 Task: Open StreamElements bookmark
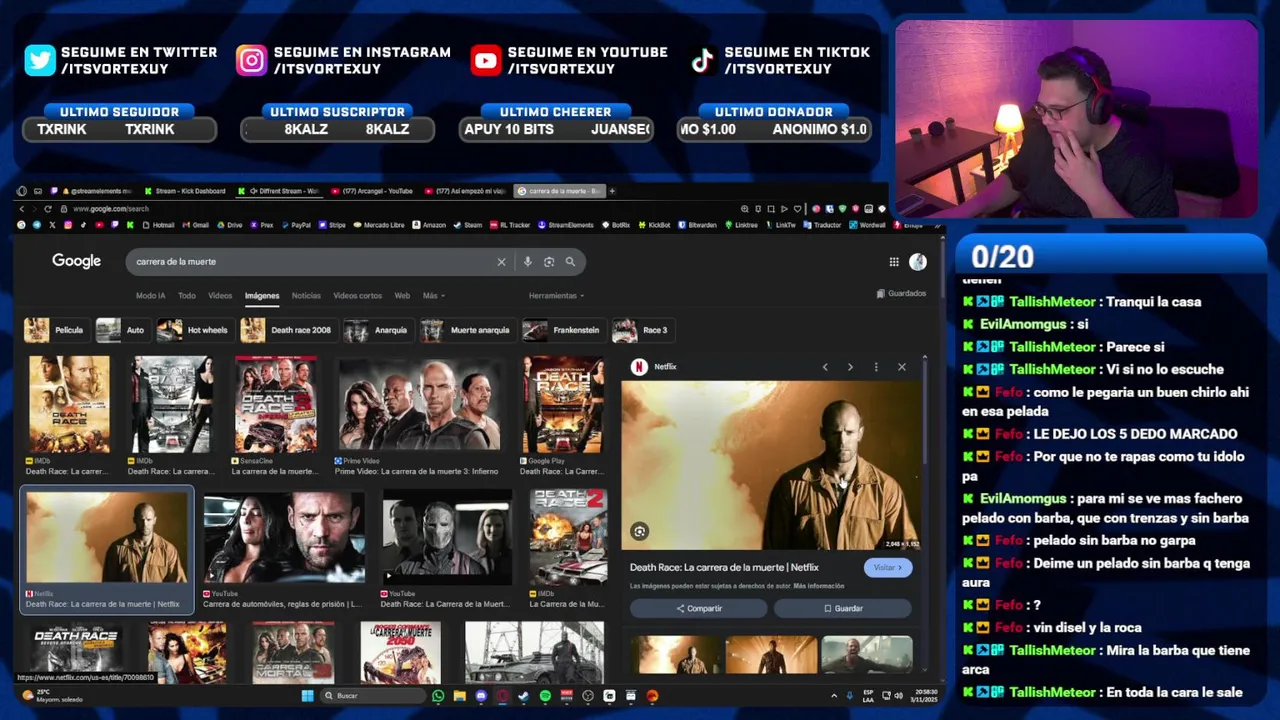(566, 225)
